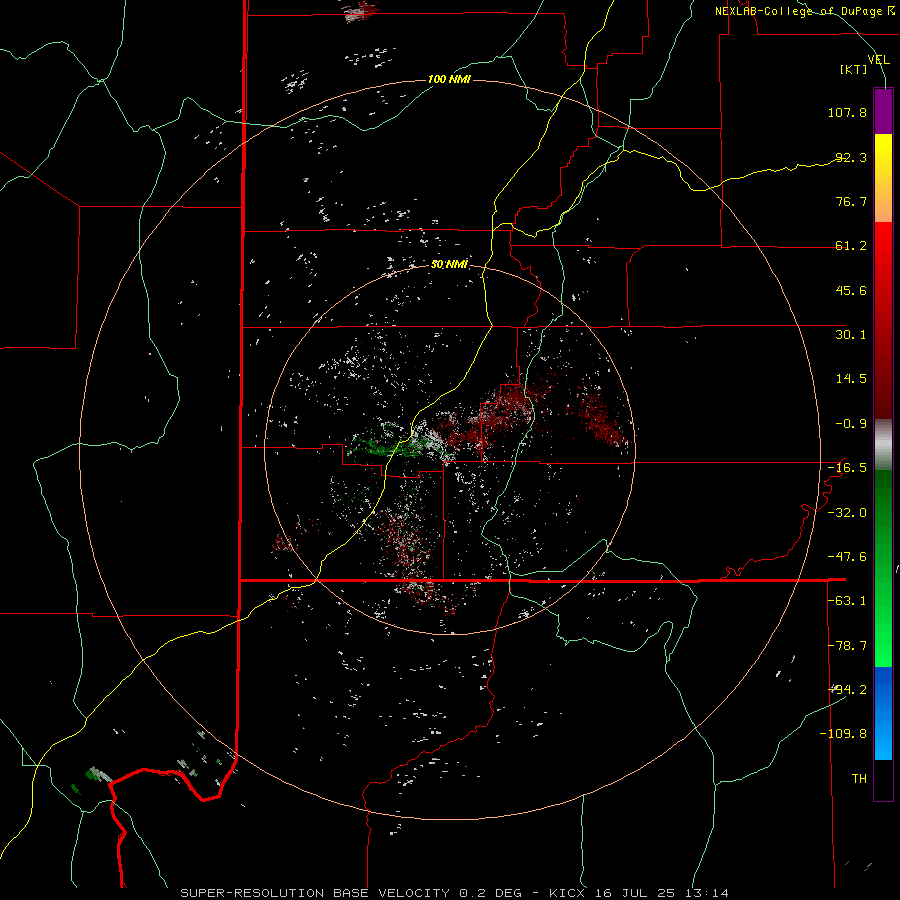Click the -109.8 scale value

[x=843, y=734]
